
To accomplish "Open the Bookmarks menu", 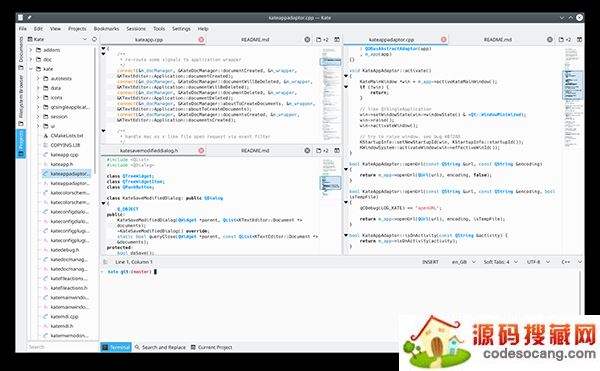I will 106,29.
